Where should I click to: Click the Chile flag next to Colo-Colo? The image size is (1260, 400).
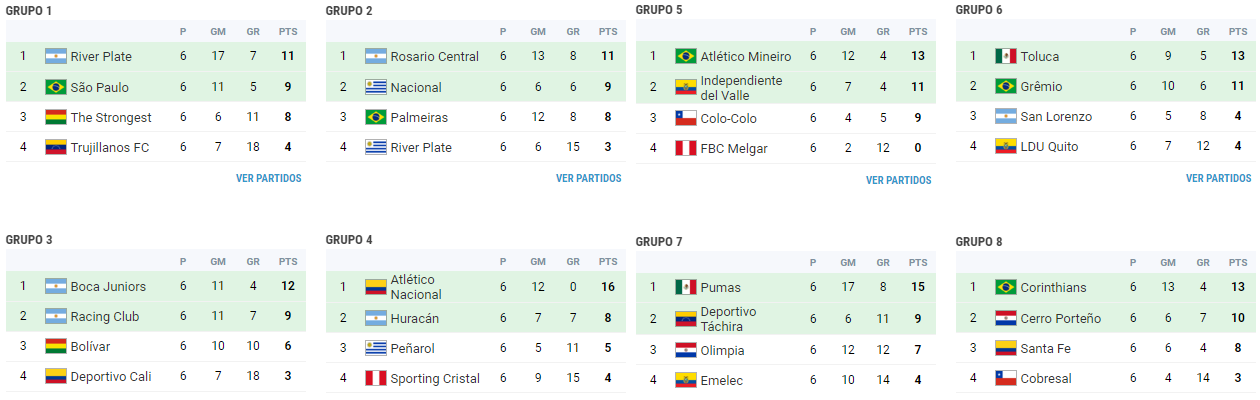(686, 118)
